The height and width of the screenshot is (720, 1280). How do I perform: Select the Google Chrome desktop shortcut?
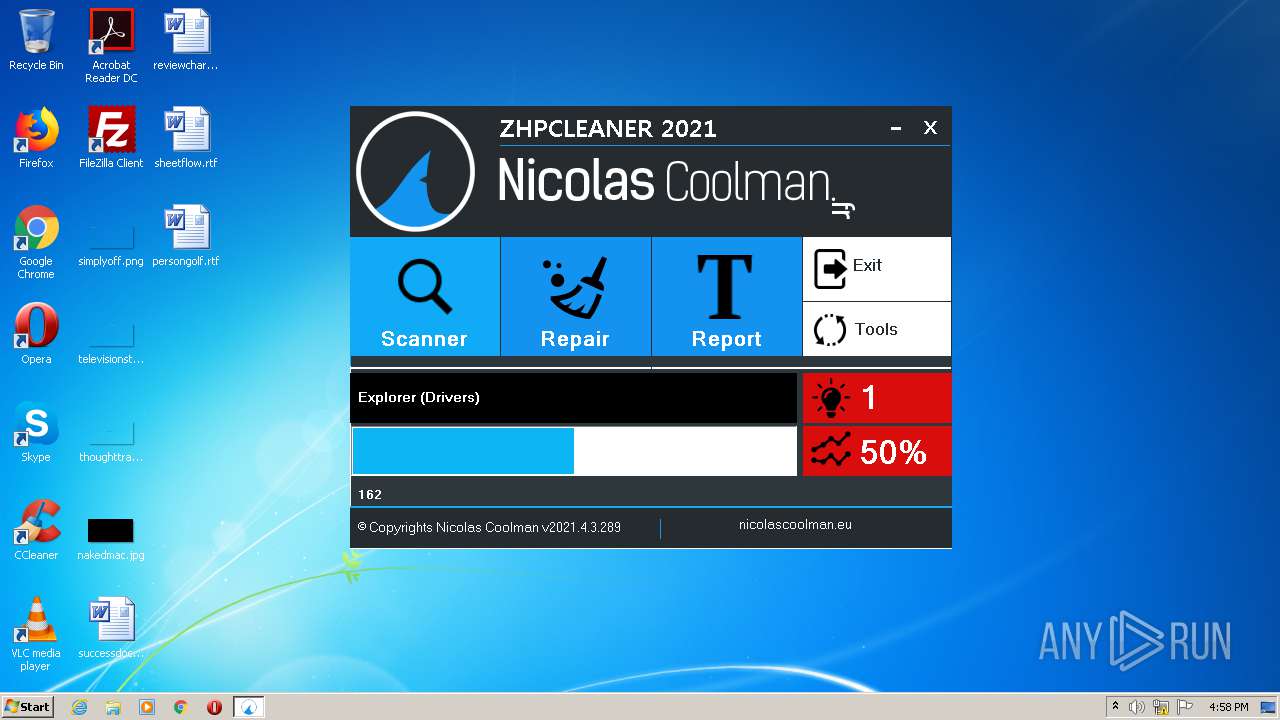point(36,242)
